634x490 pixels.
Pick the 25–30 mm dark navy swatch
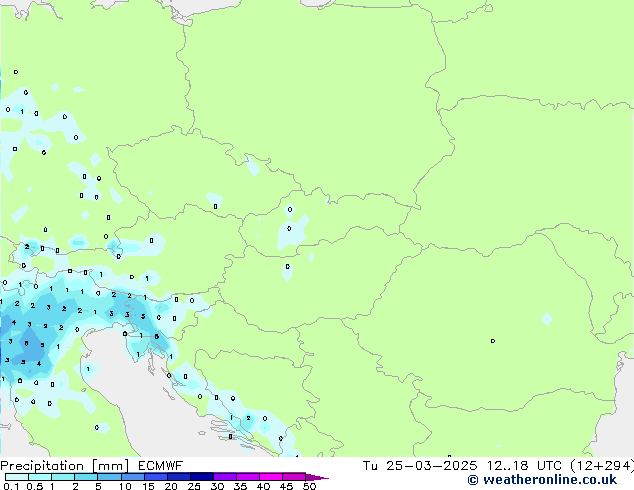coord(201,477)
